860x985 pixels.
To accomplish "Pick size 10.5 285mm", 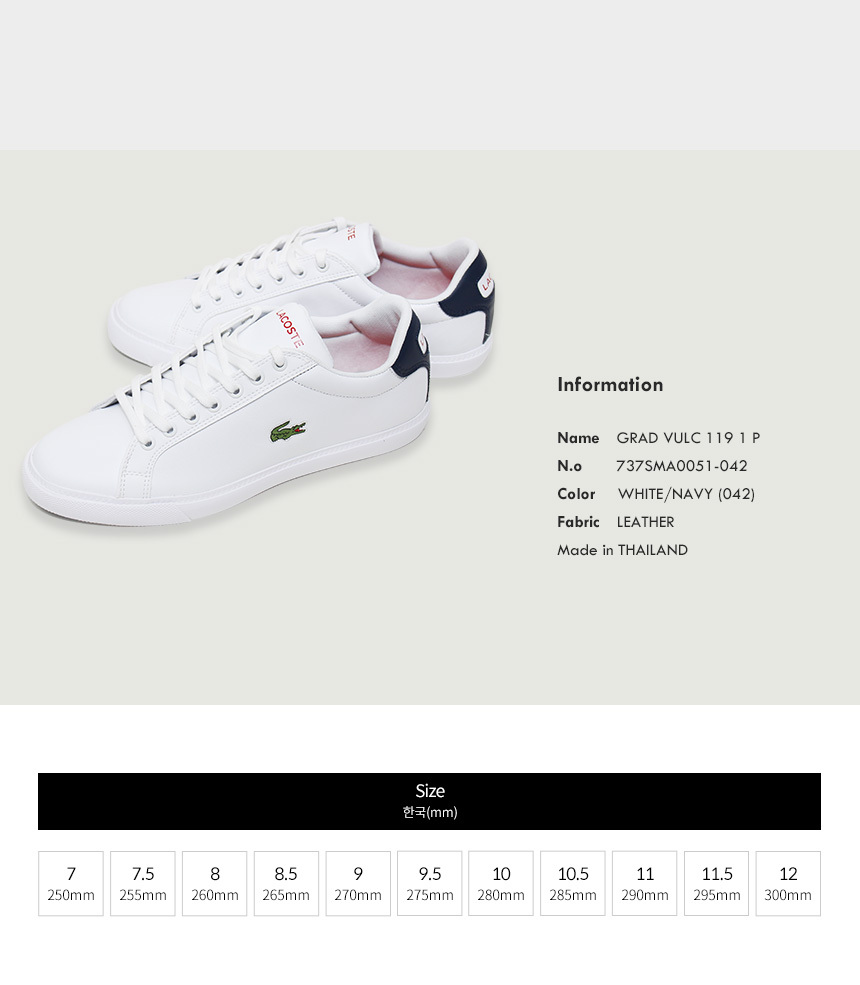I will (573, 883).
